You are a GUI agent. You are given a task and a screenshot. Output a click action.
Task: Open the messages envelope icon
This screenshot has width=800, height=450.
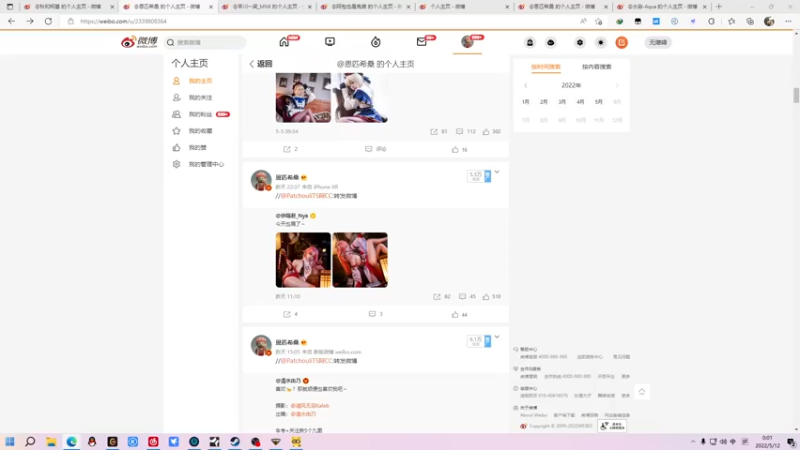[x=421, y=42]
